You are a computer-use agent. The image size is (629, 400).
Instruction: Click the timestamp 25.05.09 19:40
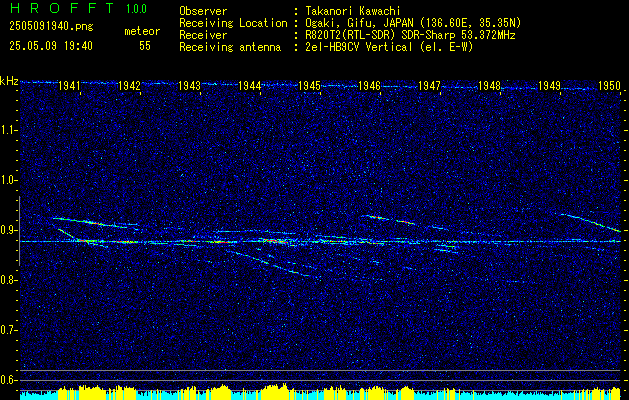pyautogui.click(x=51, y=46)
